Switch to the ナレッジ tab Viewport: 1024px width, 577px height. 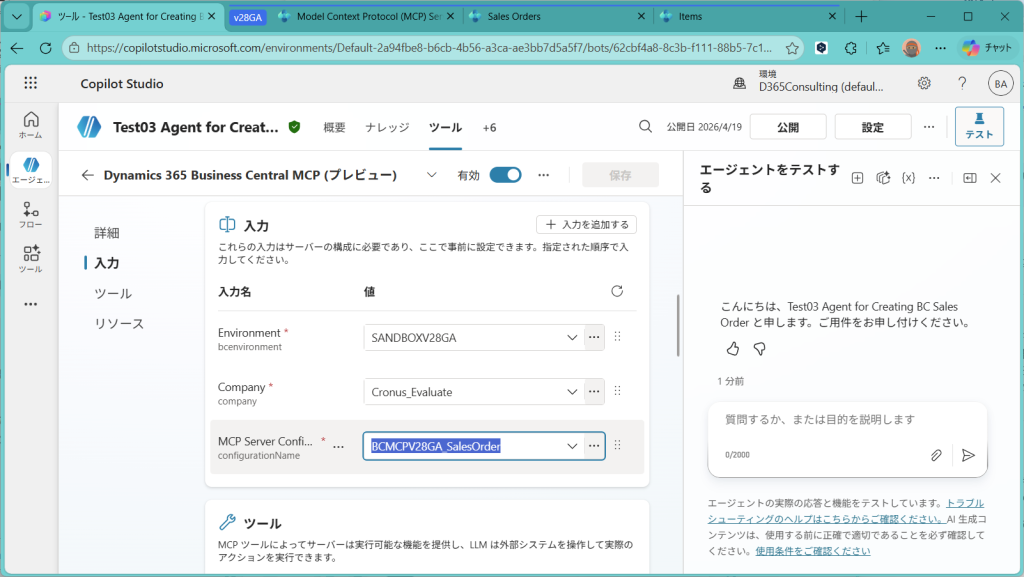[x=387, y=127]
